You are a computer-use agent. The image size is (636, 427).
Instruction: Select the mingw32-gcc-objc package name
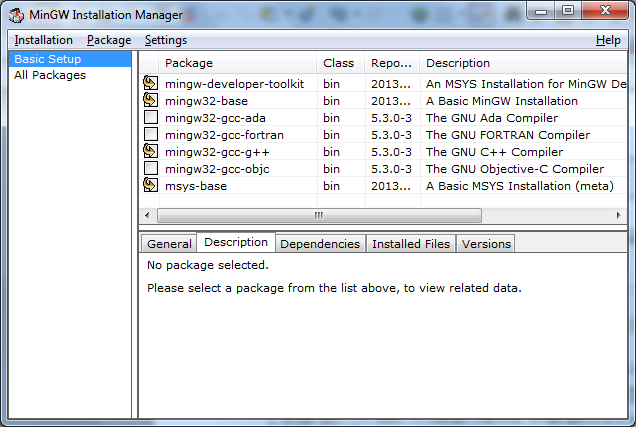pos(217,169)
